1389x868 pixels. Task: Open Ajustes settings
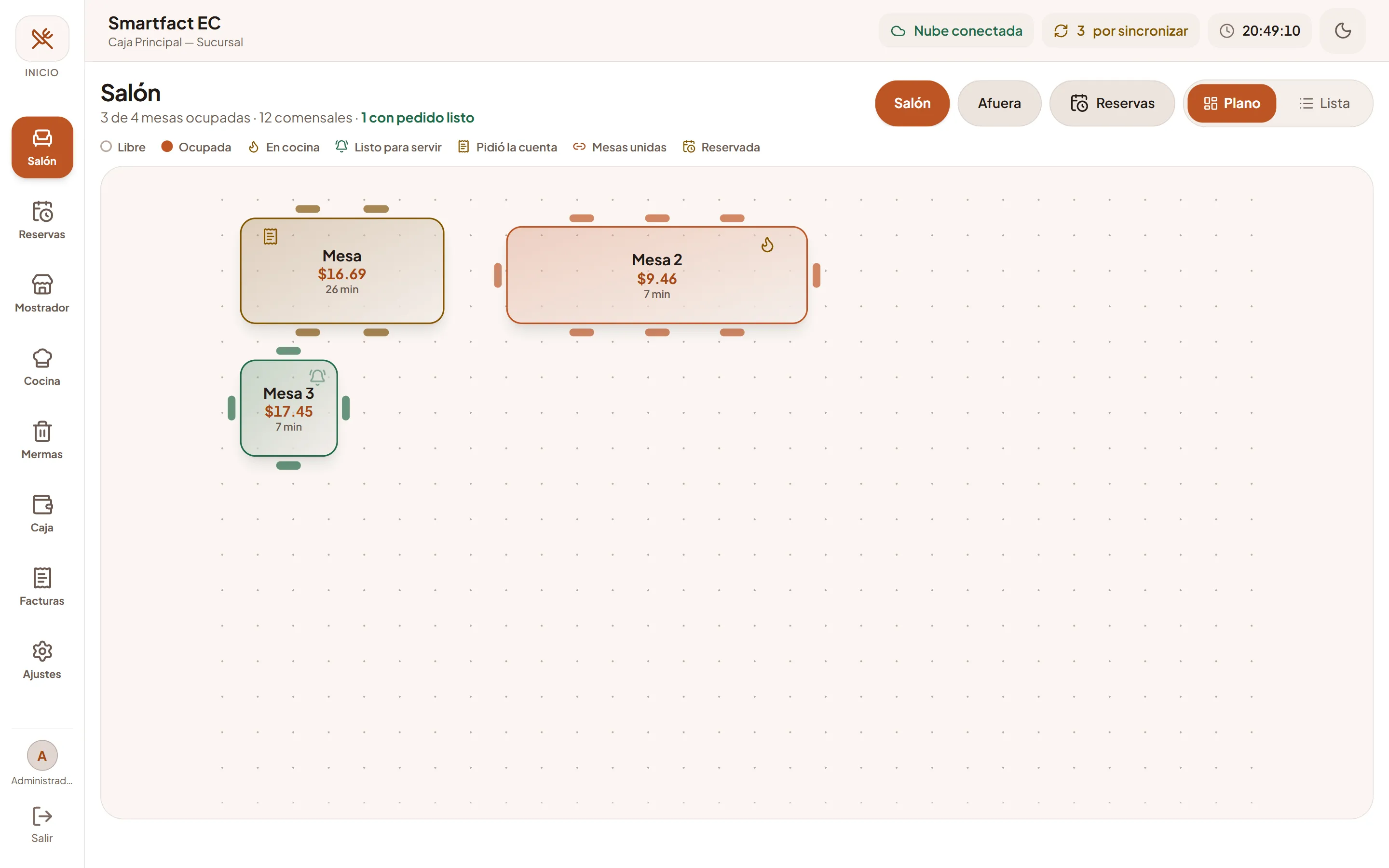(42, 660)
